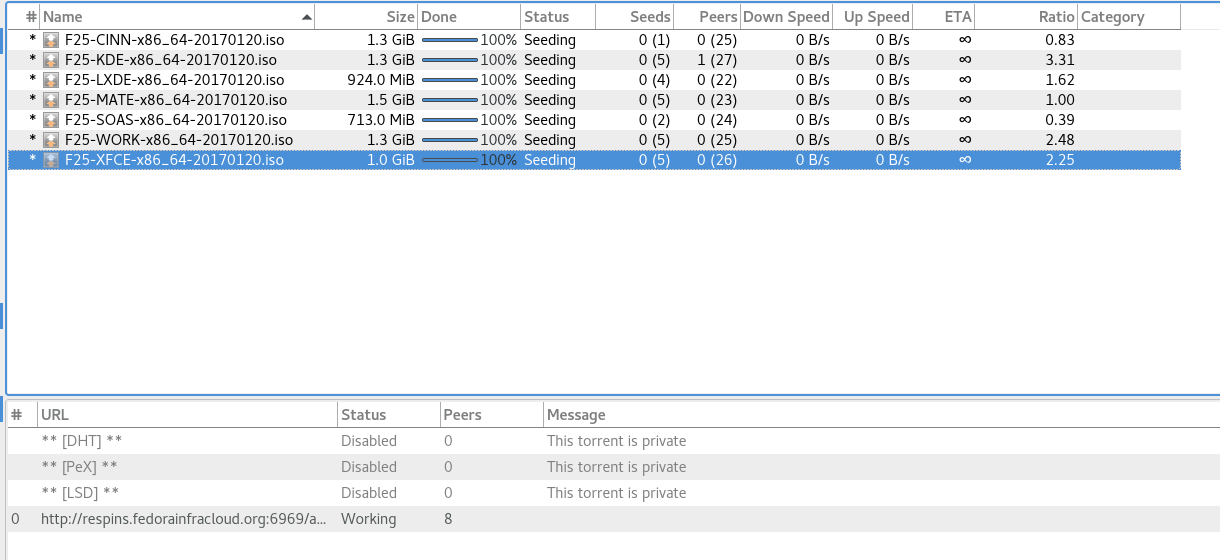The height and width of the screenshot is (560, 1220).
Task: Click ratio value 1.62
Action: pos(1060,80)
